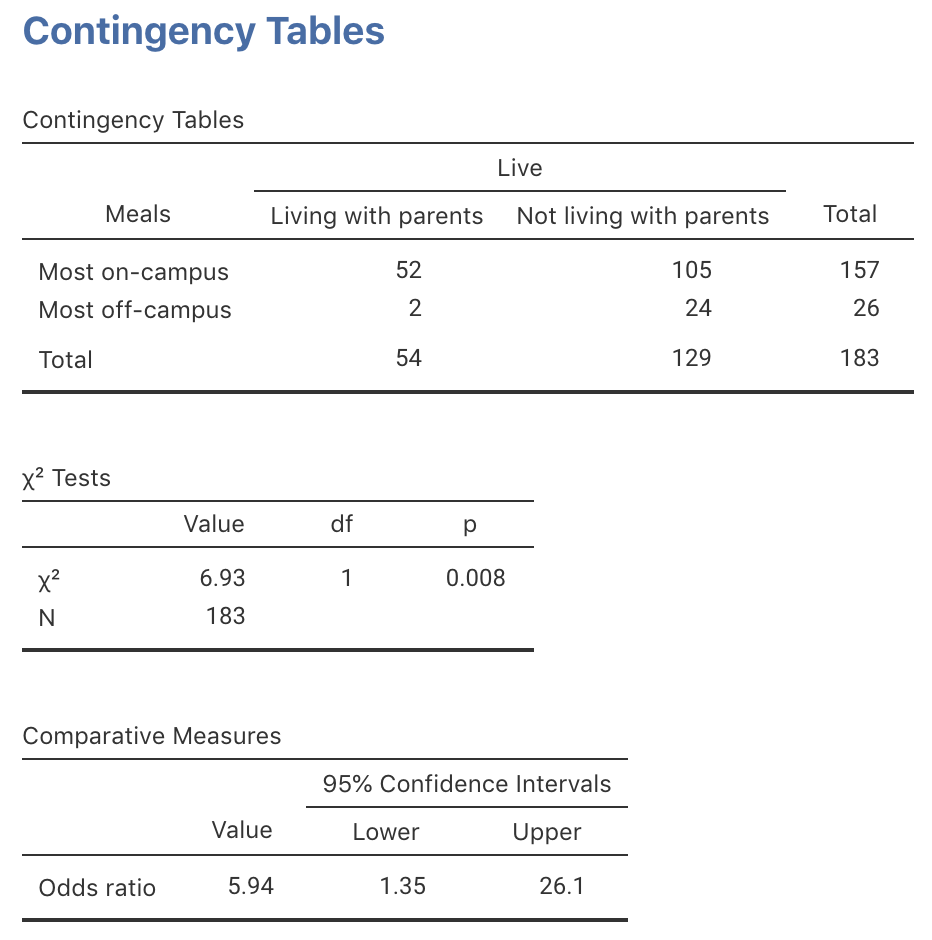The image size is (932, 940).
Task: Click the Odds ratio row label
Action: (97, 887)
